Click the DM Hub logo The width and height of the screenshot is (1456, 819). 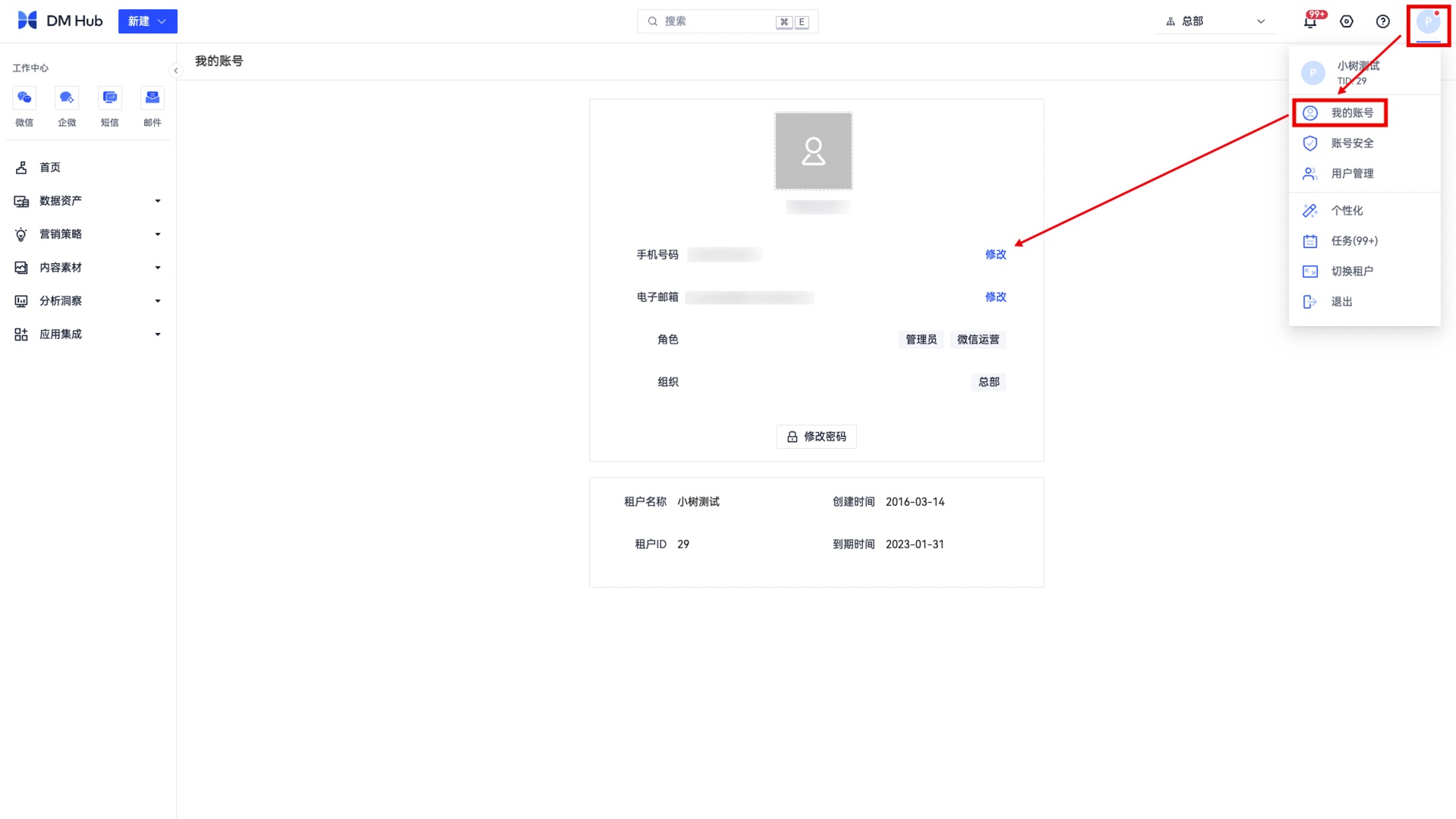click(x=60, y=21)
